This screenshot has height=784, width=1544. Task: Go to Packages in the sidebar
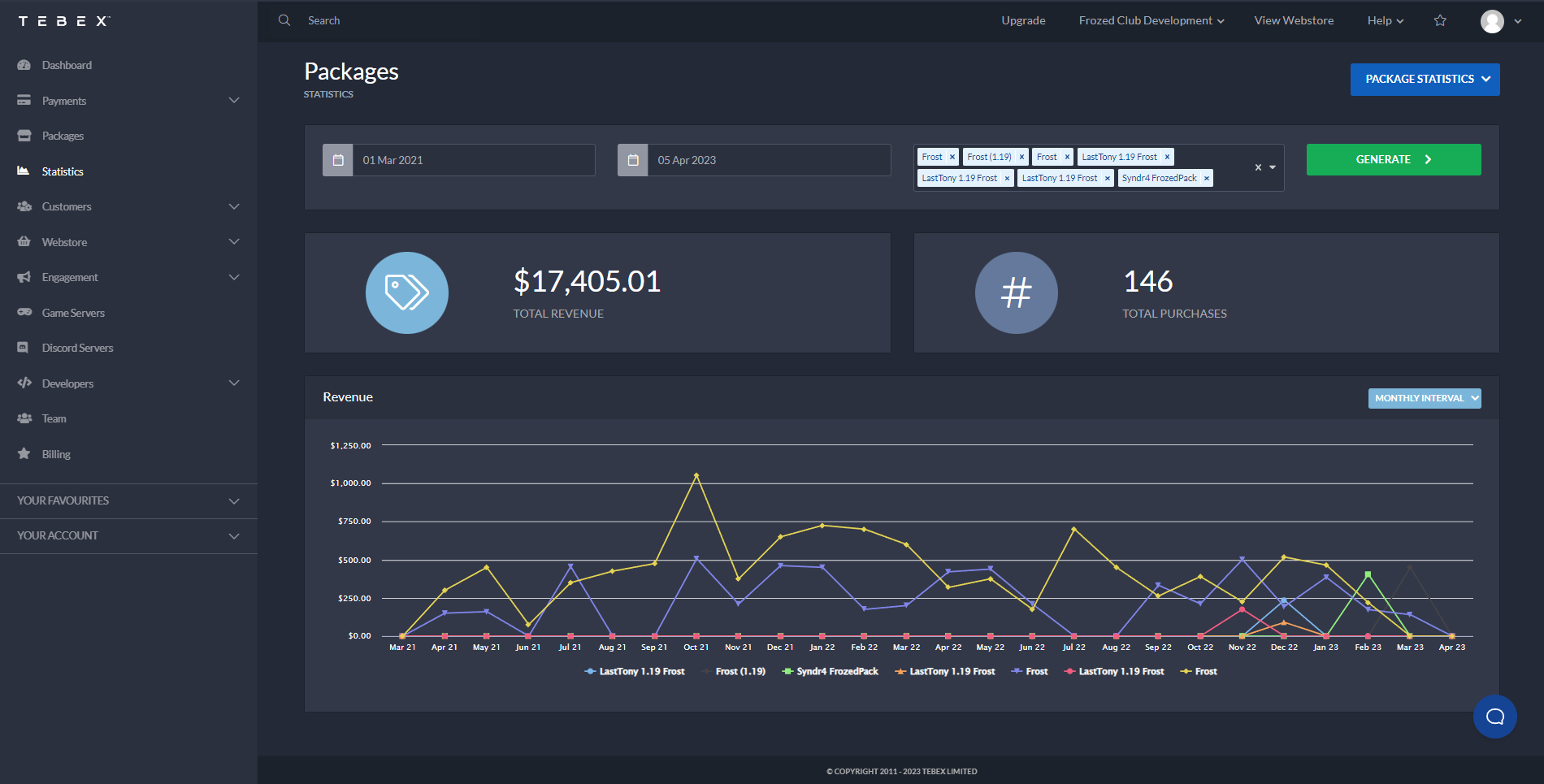[63, 136]
